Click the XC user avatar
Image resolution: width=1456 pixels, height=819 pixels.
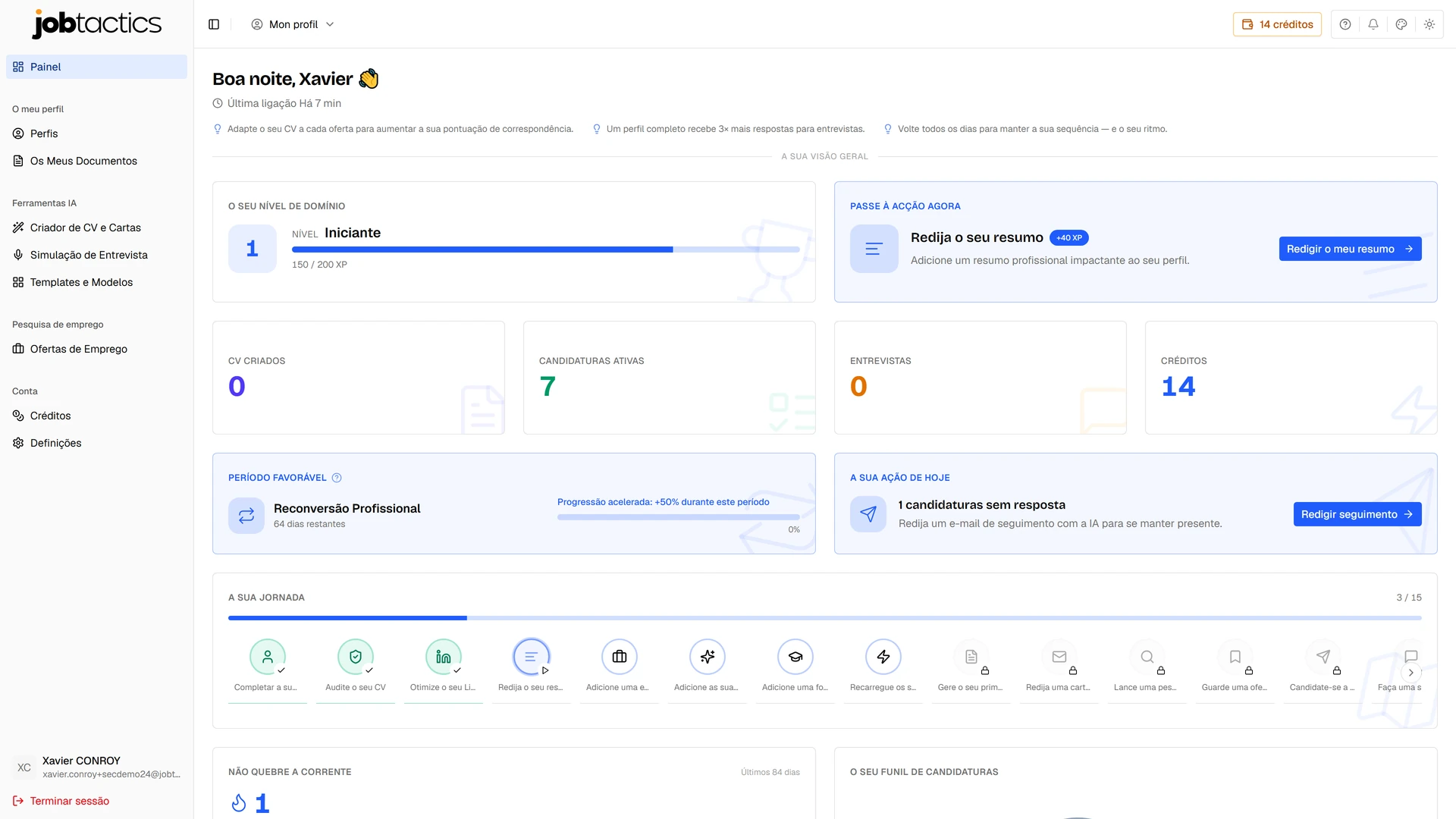pos(24,767)
